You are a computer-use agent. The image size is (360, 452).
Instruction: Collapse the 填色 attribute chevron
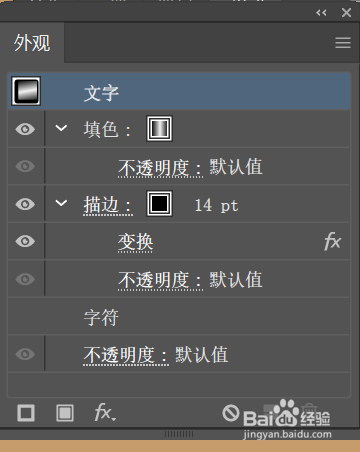pos(61,128)
